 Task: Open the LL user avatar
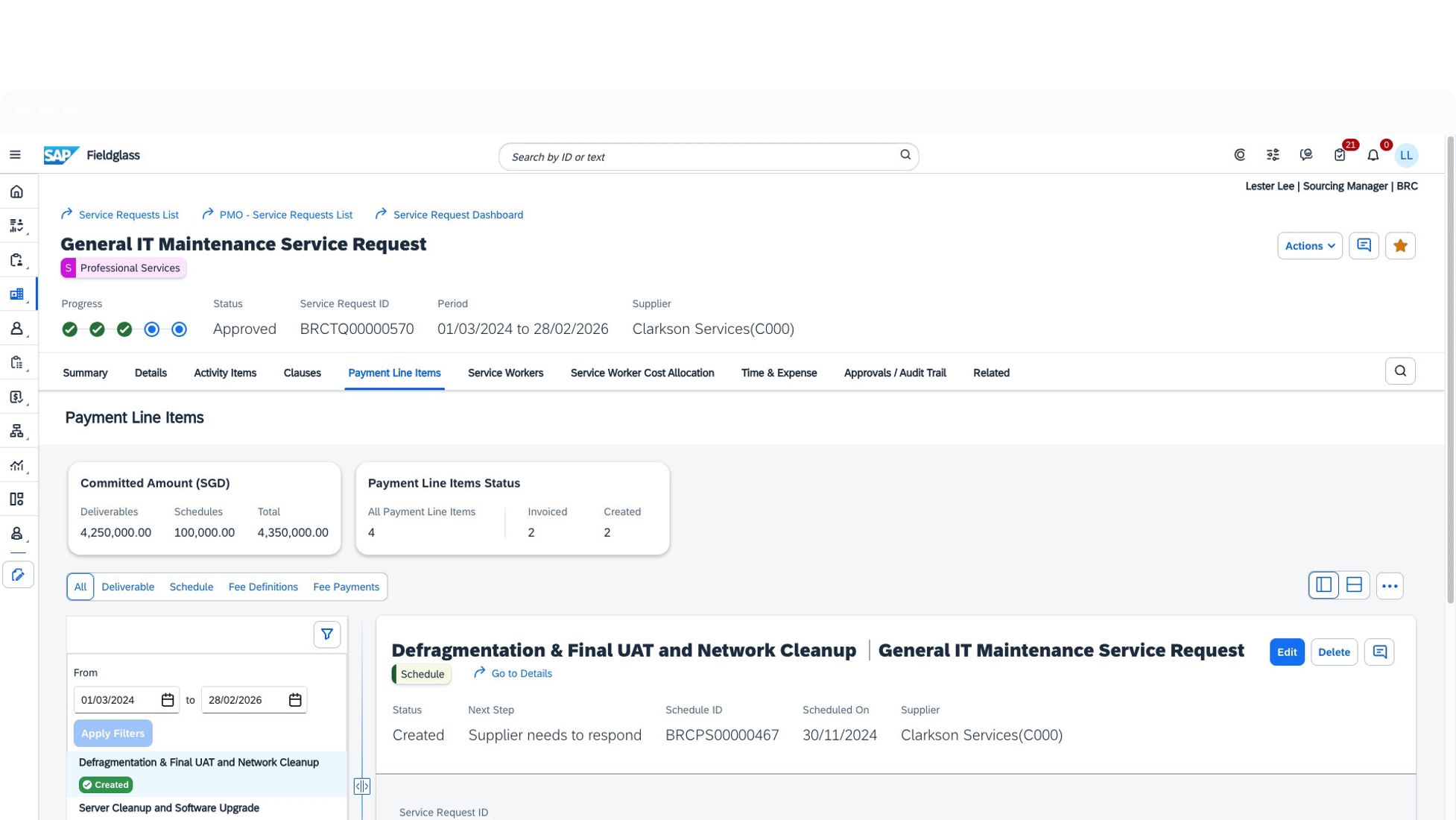[x=1406, y=155]
